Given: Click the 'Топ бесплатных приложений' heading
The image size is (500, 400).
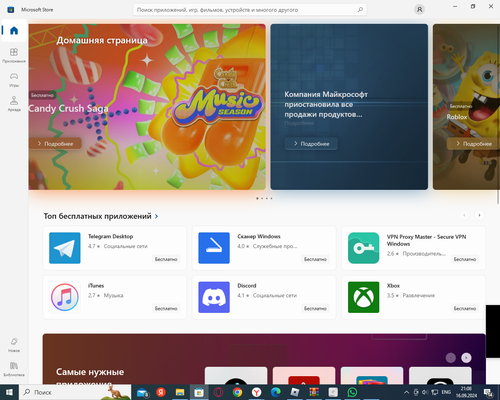Looking at the screenshot, I should click(x=97, y=216).
